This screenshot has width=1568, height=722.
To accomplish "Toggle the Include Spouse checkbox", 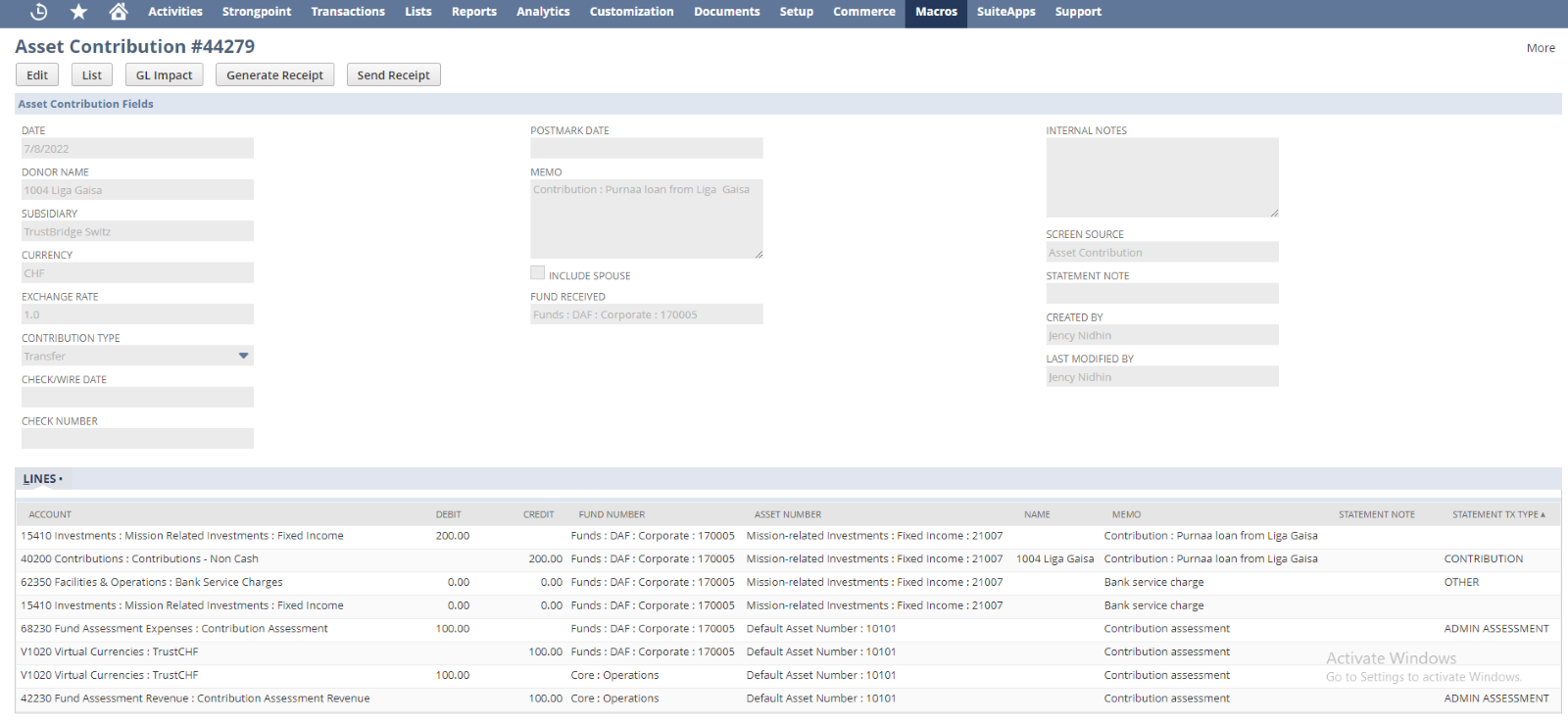I will point(537,273).
